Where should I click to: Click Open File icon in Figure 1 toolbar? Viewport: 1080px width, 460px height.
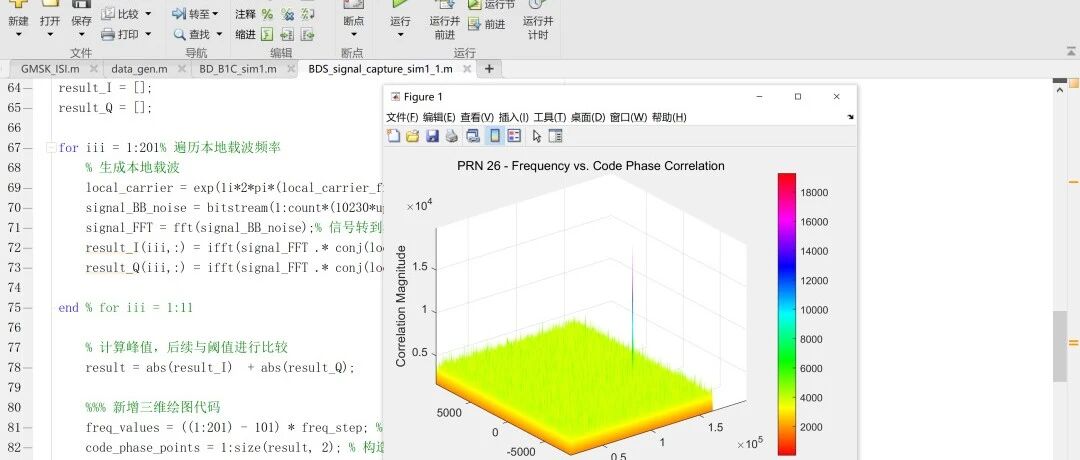pyautogui.click(x=413, y=136)
